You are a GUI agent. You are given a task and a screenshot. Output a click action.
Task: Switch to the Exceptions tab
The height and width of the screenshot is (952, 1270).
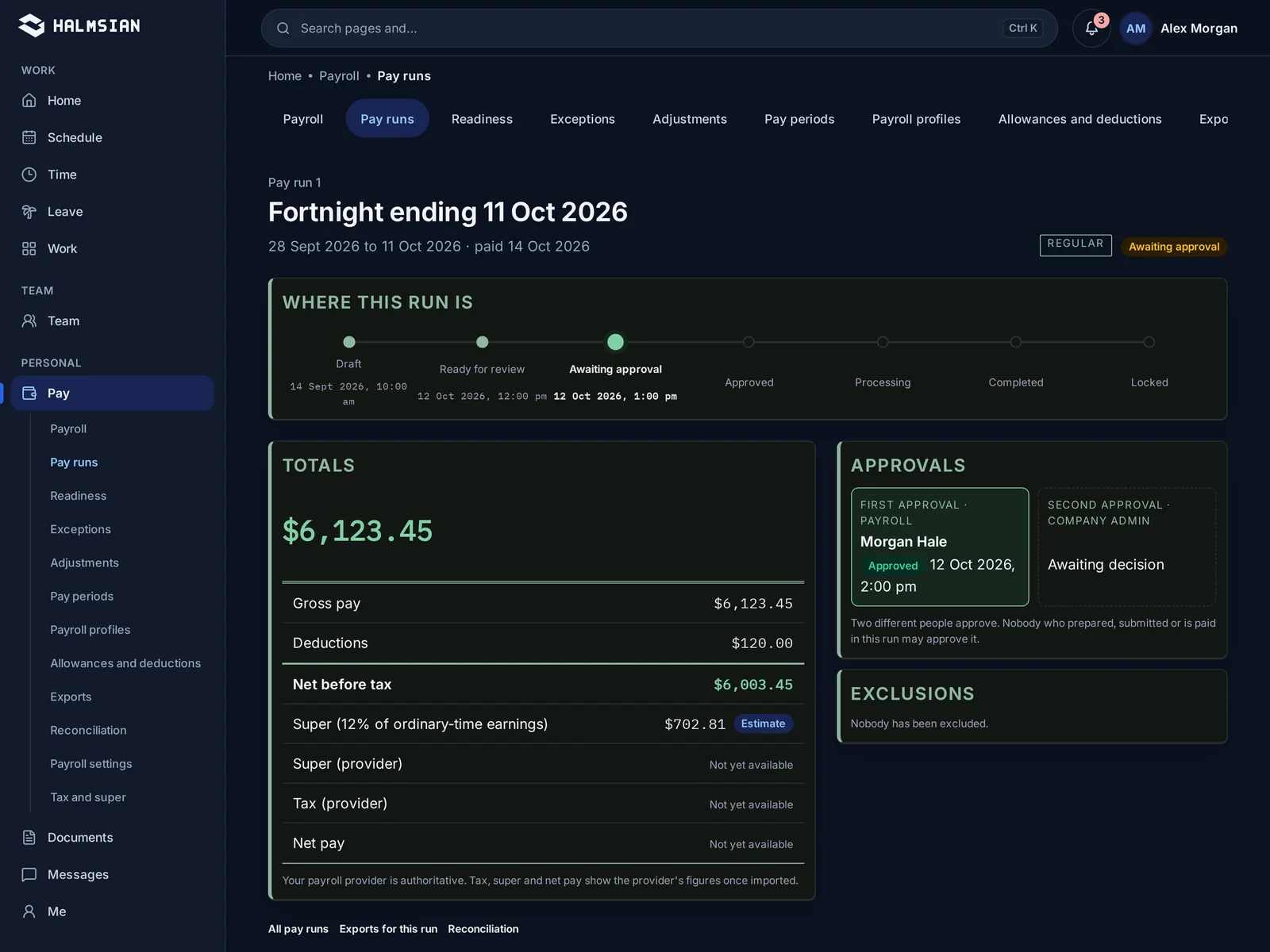[x=583, y=119]
